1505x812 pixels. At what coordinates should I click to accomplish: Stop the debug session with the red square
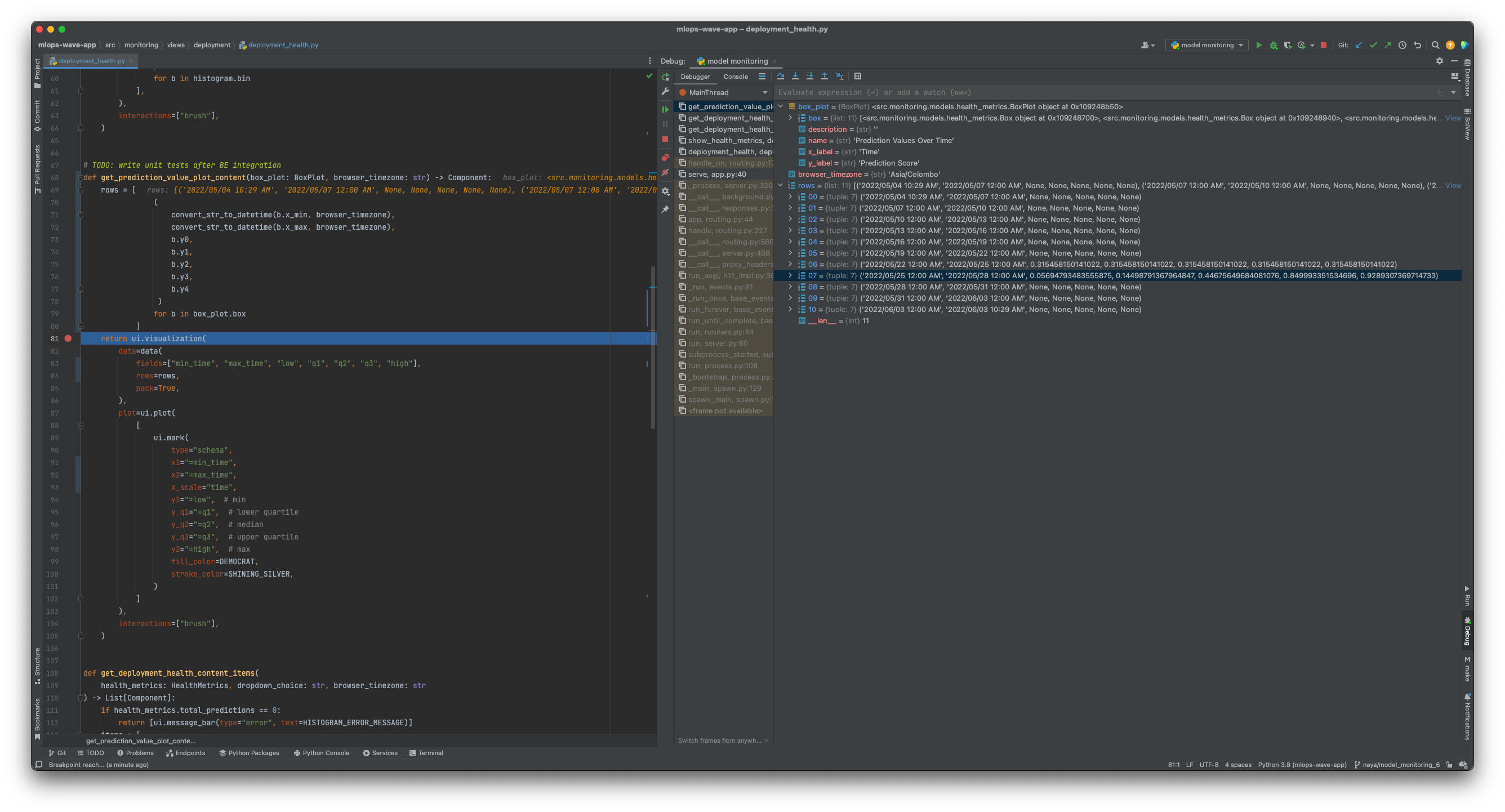(x=1324, y=45)
